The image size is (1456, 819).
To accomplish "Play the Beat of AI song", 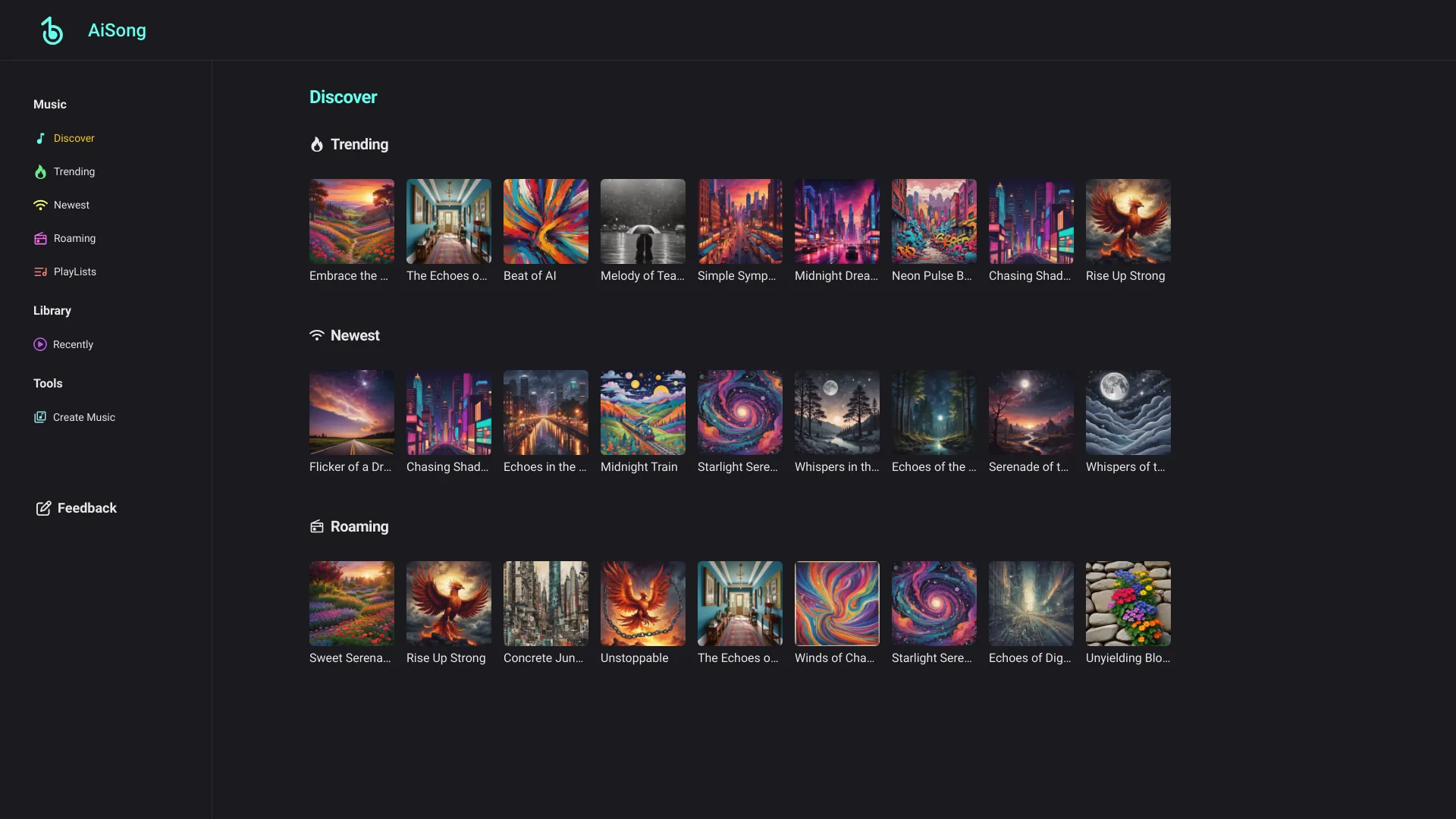I will 545,221.
